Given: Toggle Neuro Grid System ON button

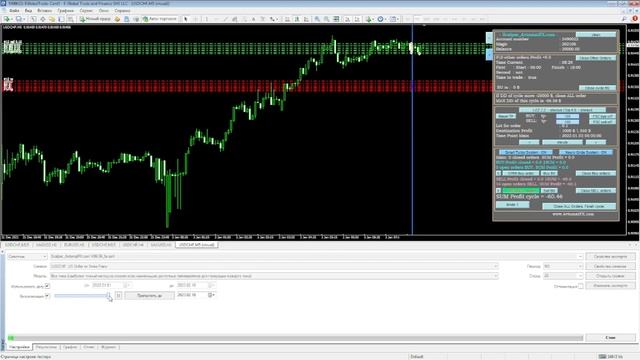Looking at the screenshot, I should [x=586, y=152].
